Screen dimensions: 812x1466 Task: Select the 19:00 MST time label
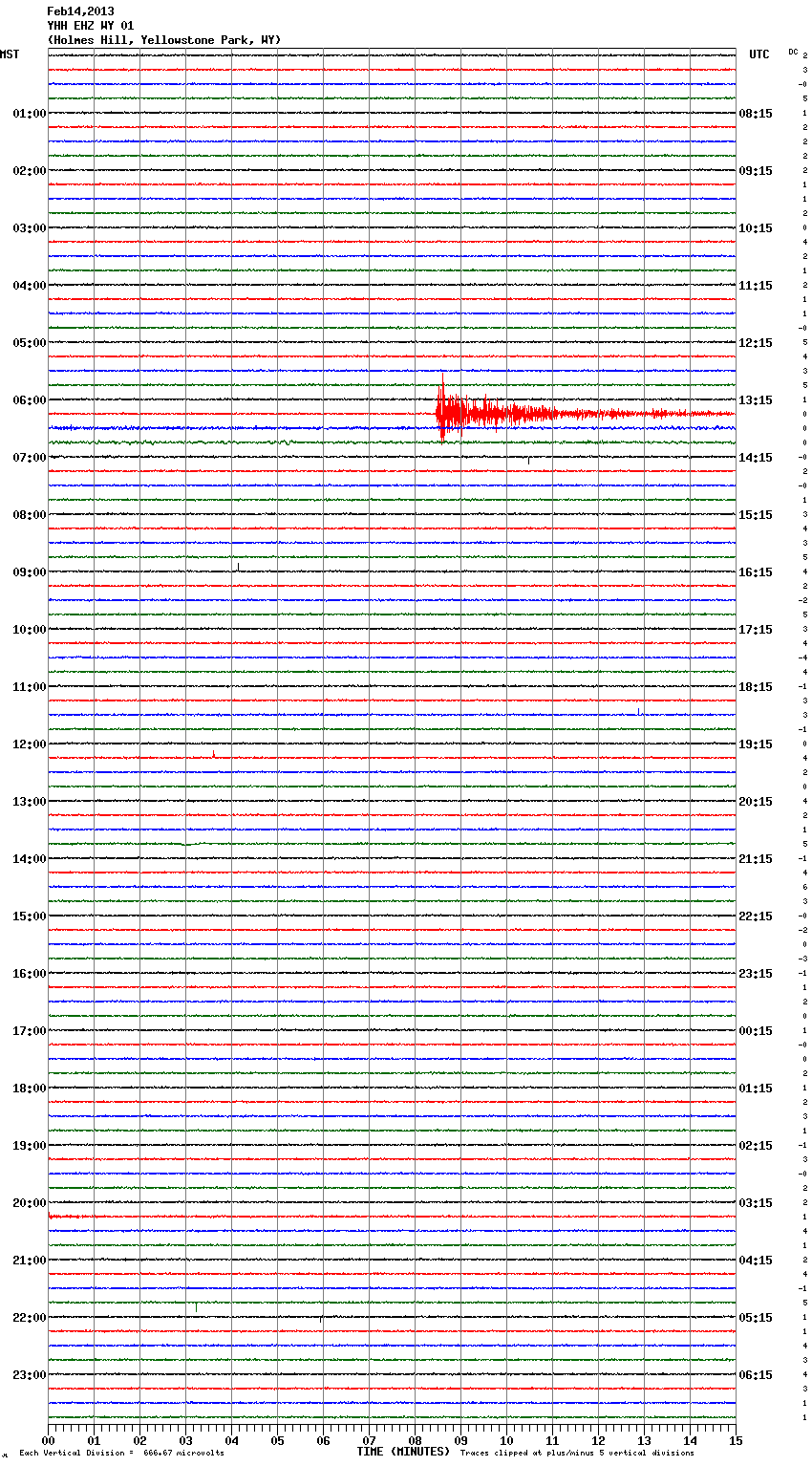(x=30, y=1146)
